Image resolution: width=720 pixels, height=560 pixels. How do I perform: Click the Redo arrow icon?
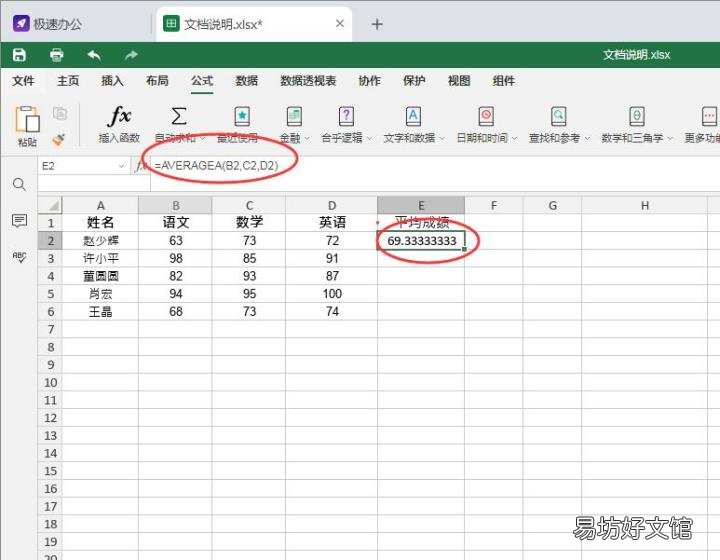coord(131,56)
